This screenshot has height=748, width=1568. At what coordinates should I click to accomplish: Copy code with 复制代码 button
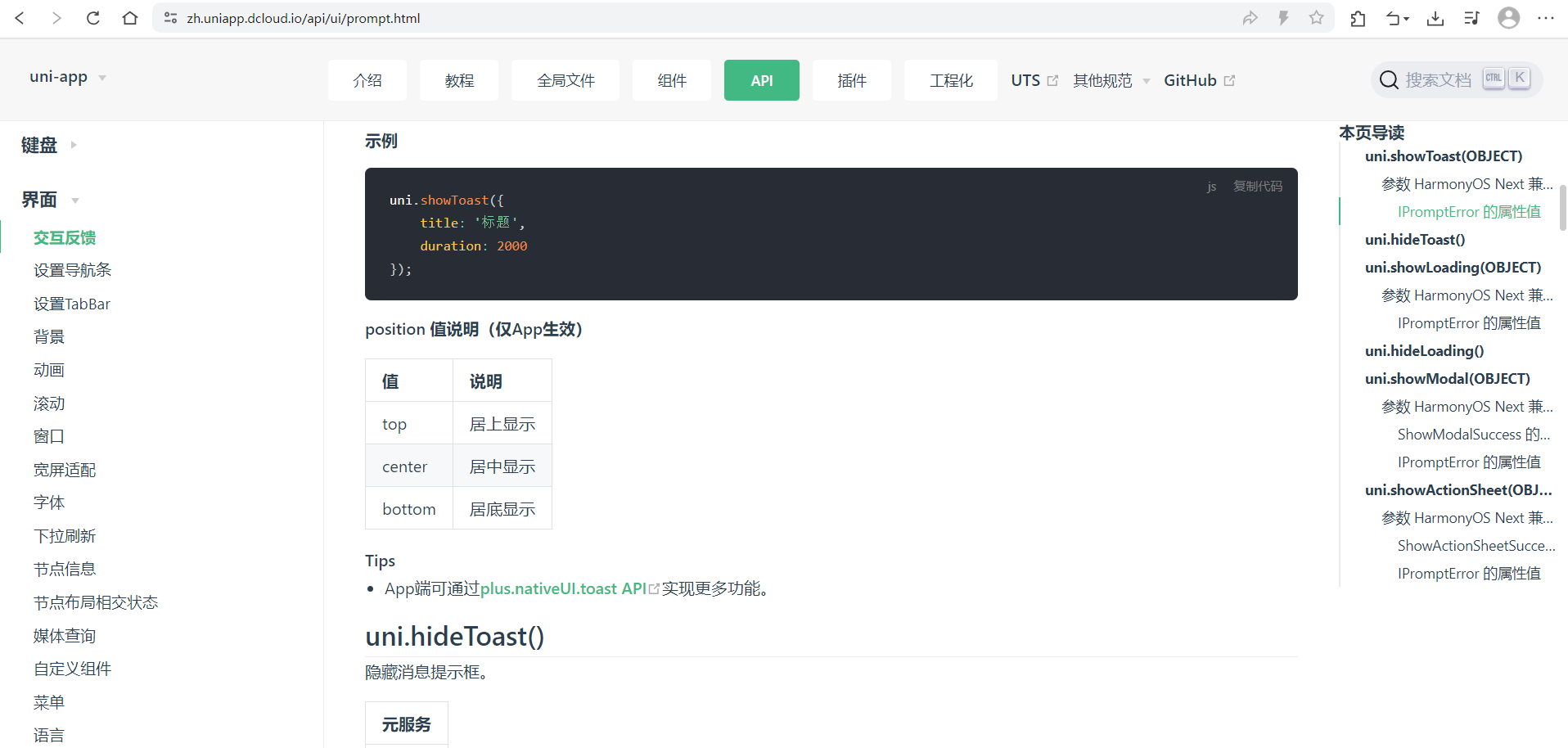[x=1258, y=187]
